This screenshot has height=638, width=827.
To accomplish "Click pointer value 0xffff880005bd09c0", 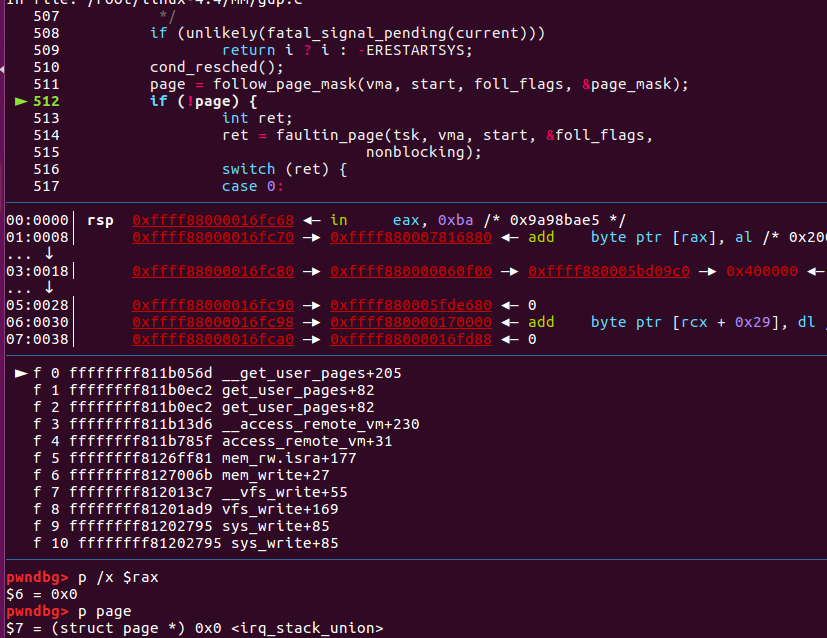I will (609, 271).
